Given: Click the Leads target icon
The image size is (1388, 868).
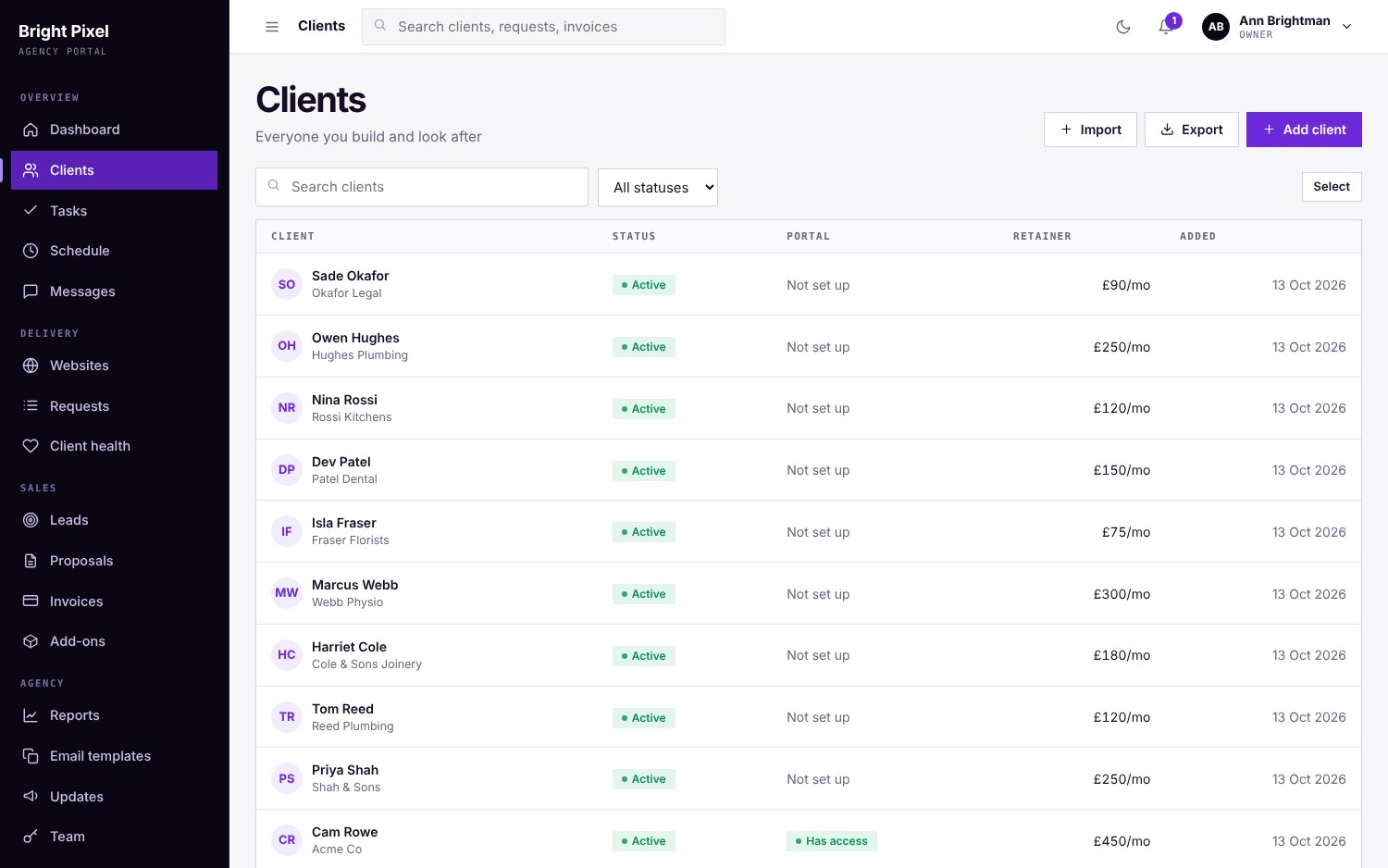Looking at the screenshot, I should [31, 520].
